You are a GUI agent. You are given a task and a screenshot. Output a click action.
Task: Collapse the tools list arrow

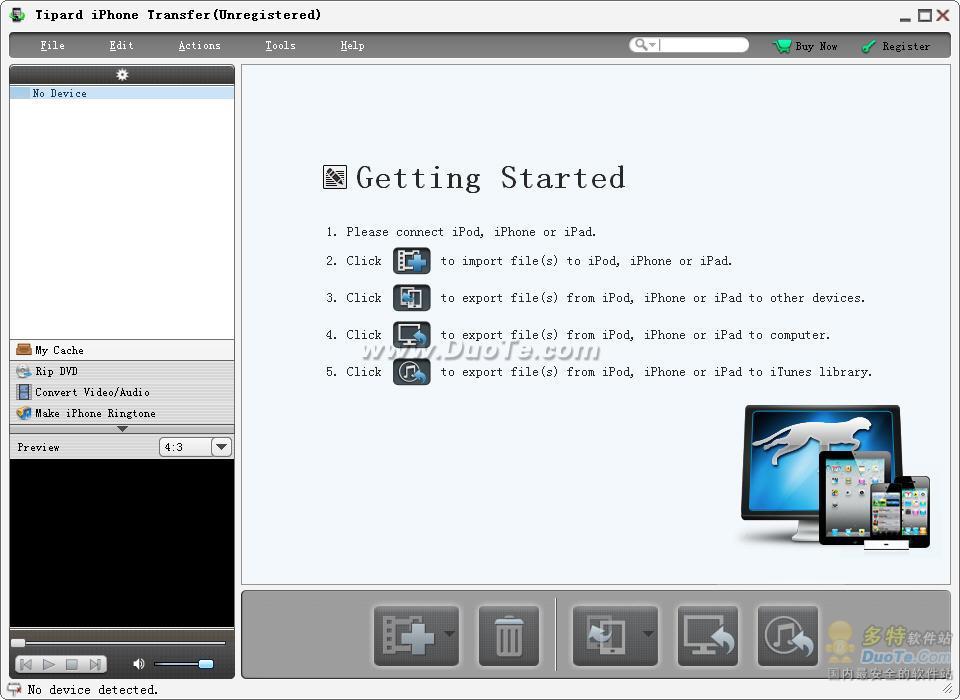tap(122, 429)
